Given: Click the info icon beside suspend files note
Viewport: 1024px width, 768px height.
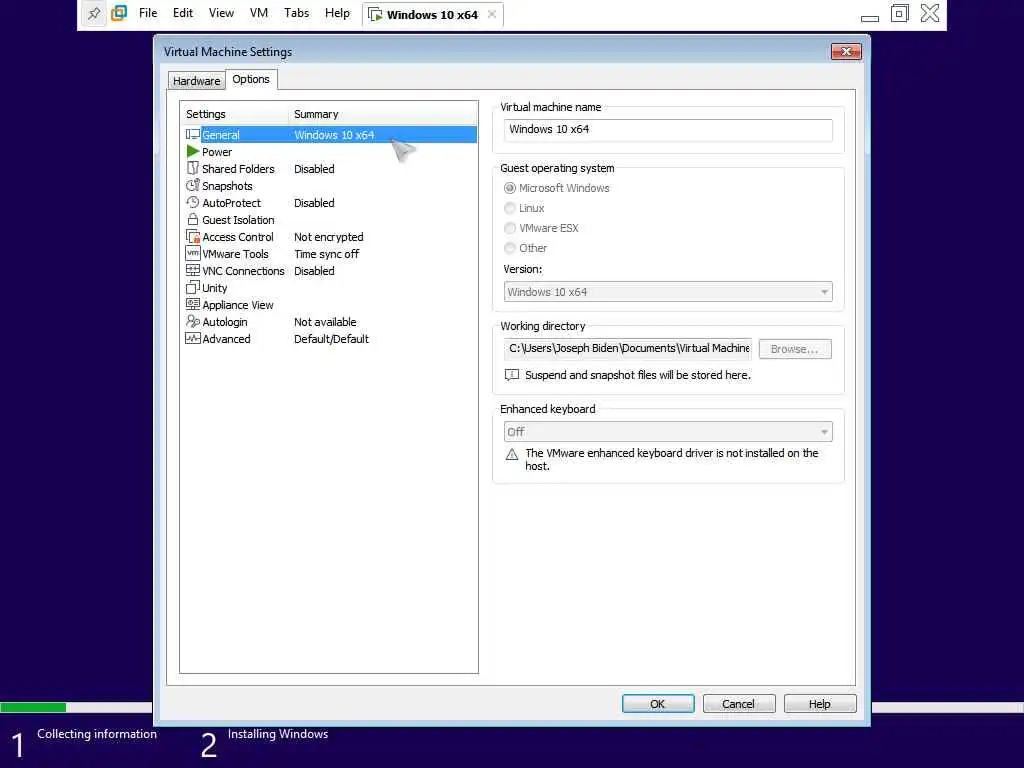Looking at the screenshot, I should click(512, 375).
